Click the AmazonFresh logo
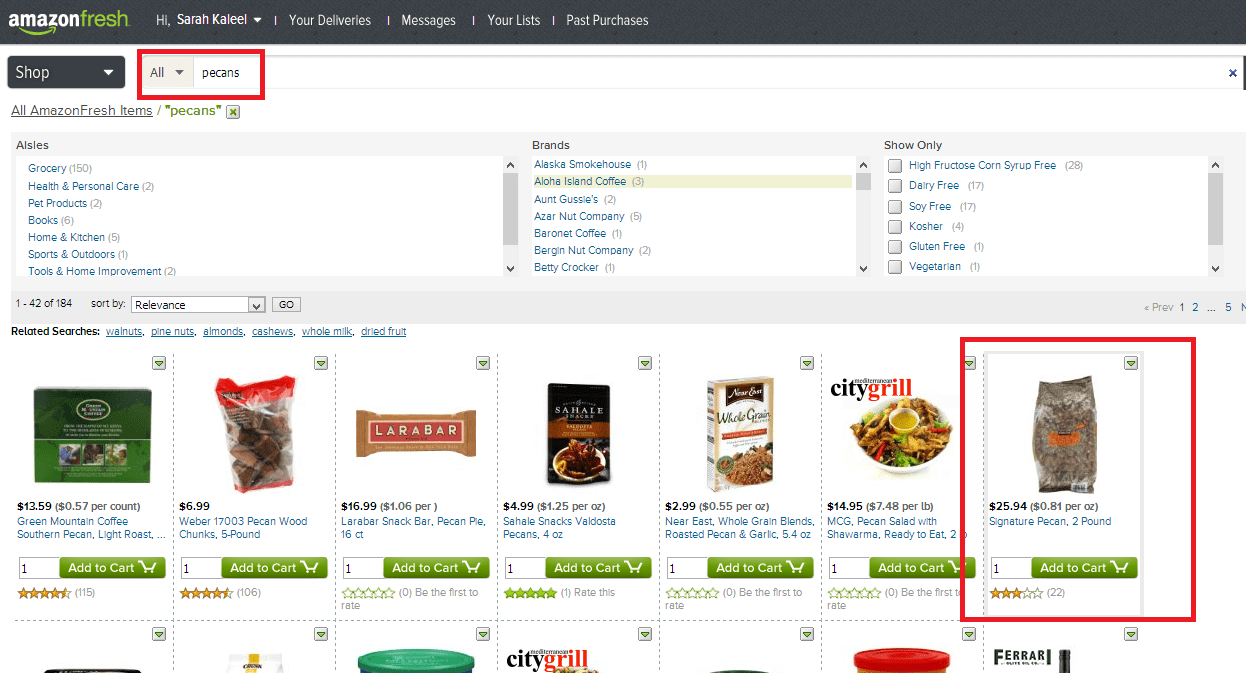 68,19
